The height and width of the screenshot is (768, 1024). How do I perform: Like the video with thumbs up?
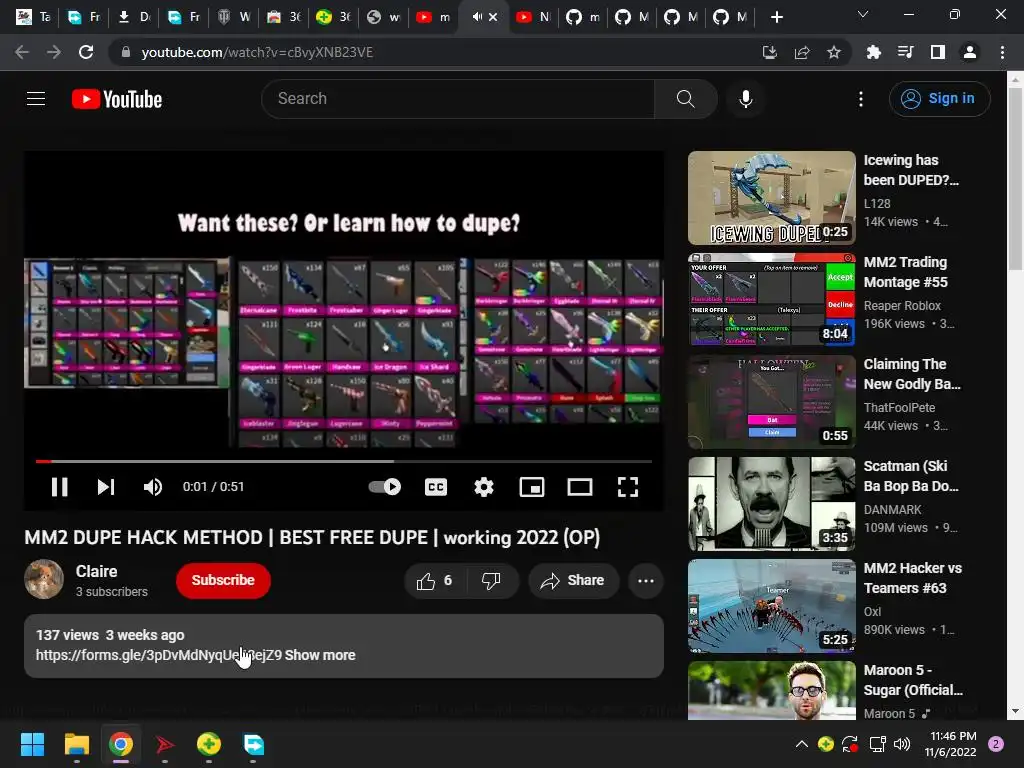tap(436, 581)
